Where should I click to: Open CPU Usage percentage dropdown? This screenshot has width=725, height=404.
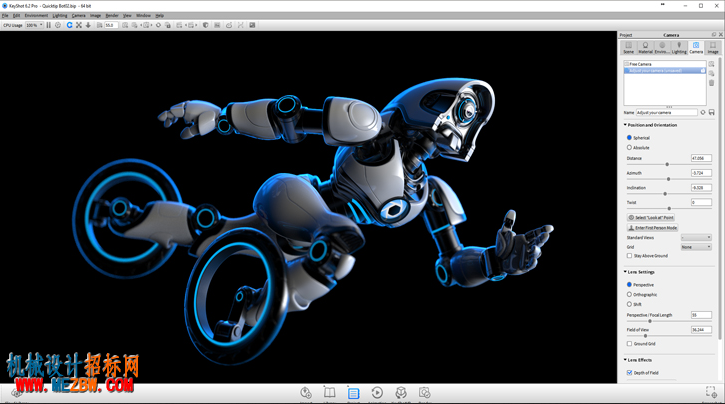tap(34, 25)
